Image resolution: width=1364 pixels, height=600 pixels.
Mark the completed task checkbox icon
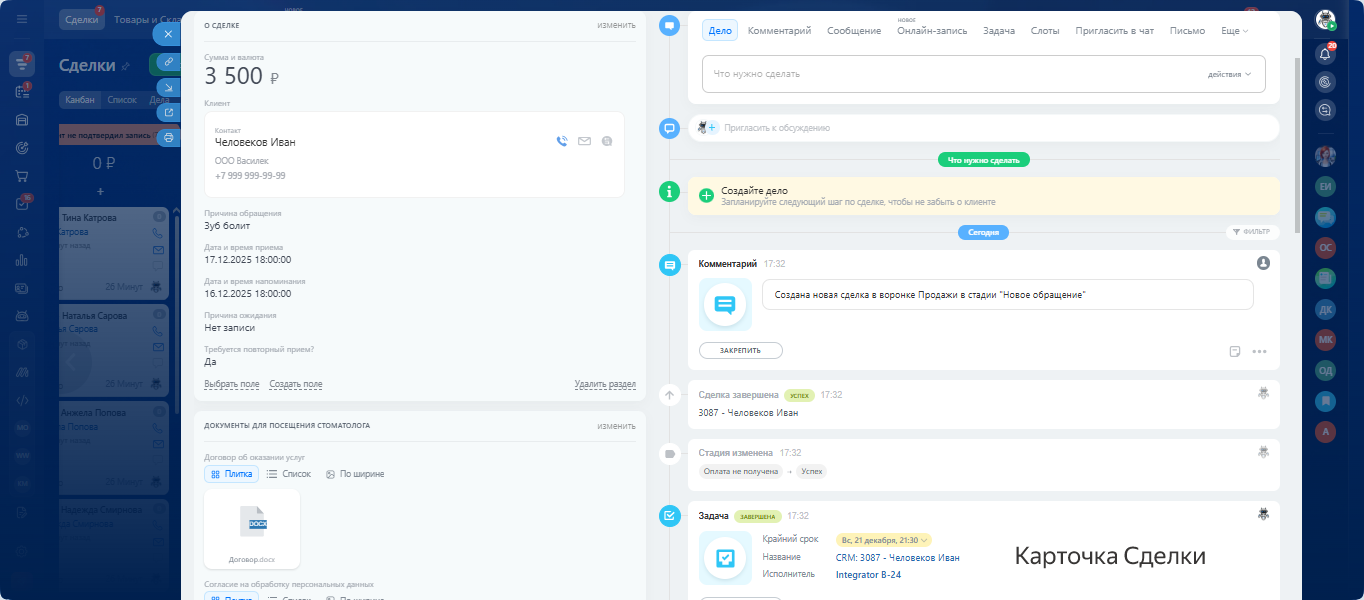point(670,516)
